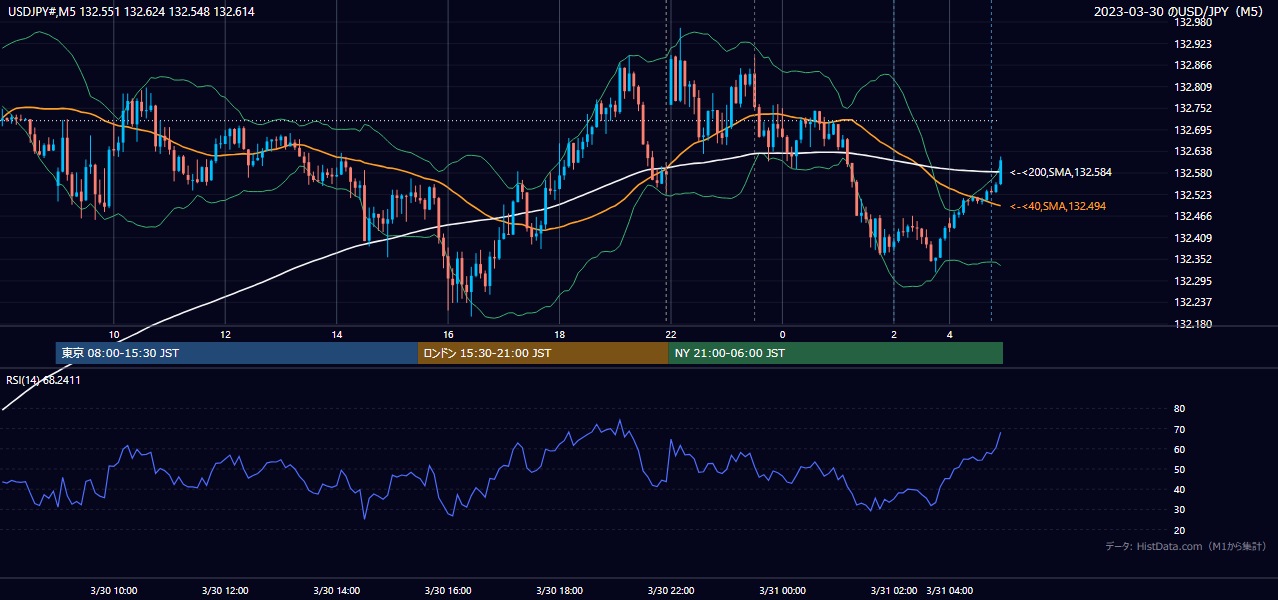Select the NY 21:00-06:00 JST session bar

pos(835,353)
